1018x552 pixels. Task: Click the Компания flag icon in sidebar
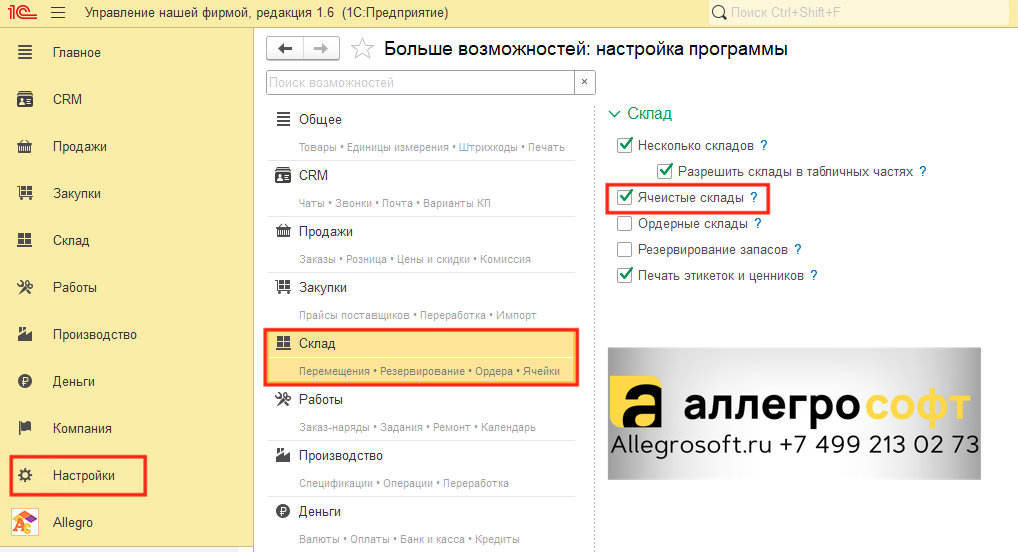click(25, 428)
